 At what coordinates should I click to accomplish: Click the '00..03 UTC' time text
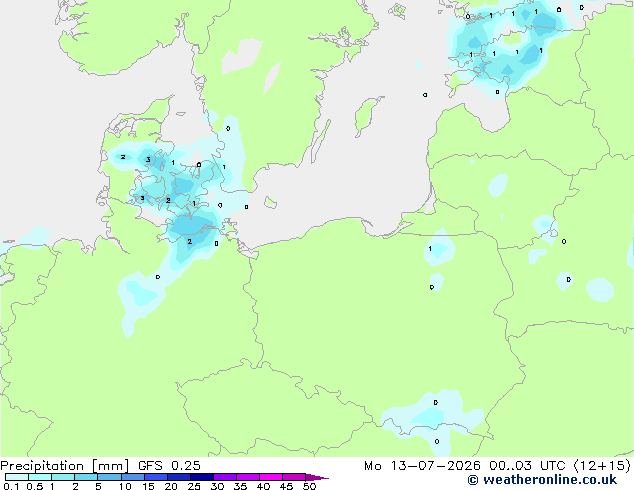click(527, 466)
